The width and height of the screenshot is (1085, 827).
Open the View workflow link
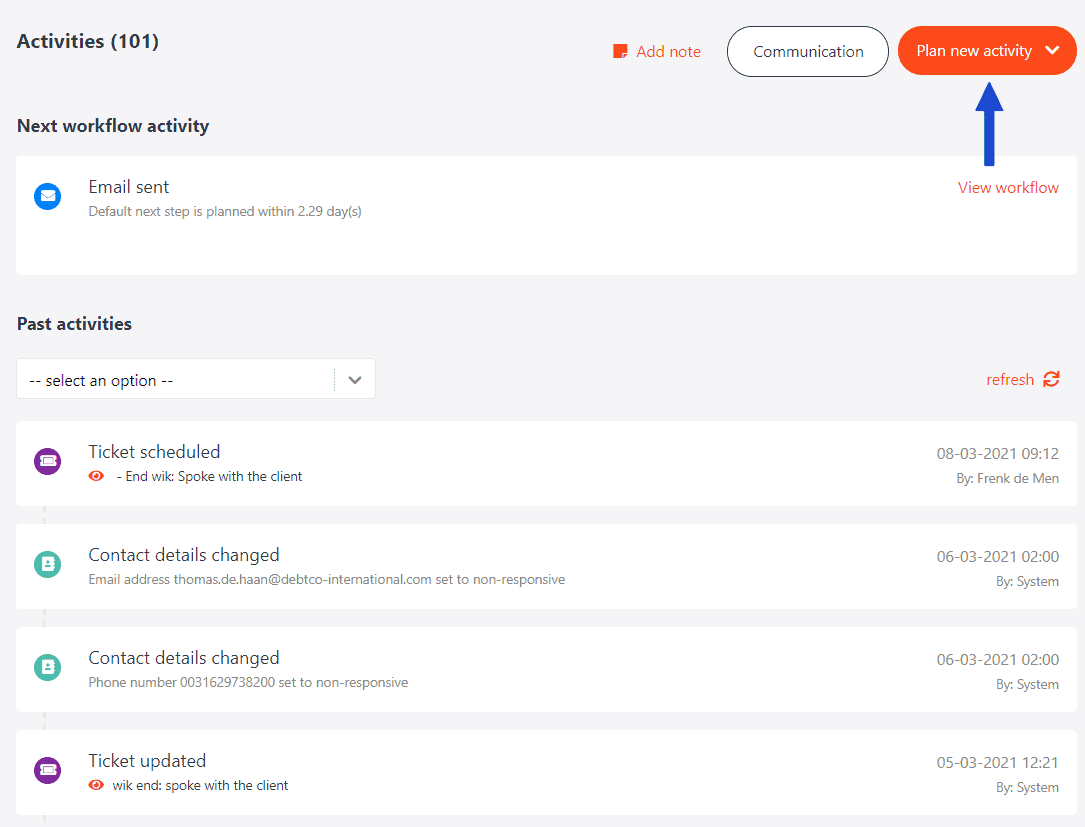[x=1008, y=188]
